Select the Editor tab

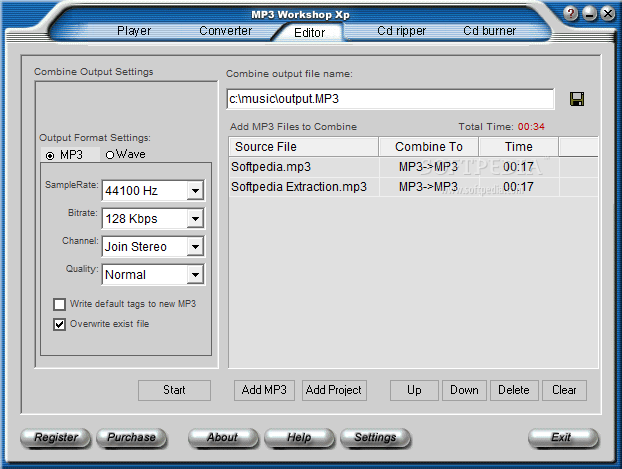[x=309, y=33]
